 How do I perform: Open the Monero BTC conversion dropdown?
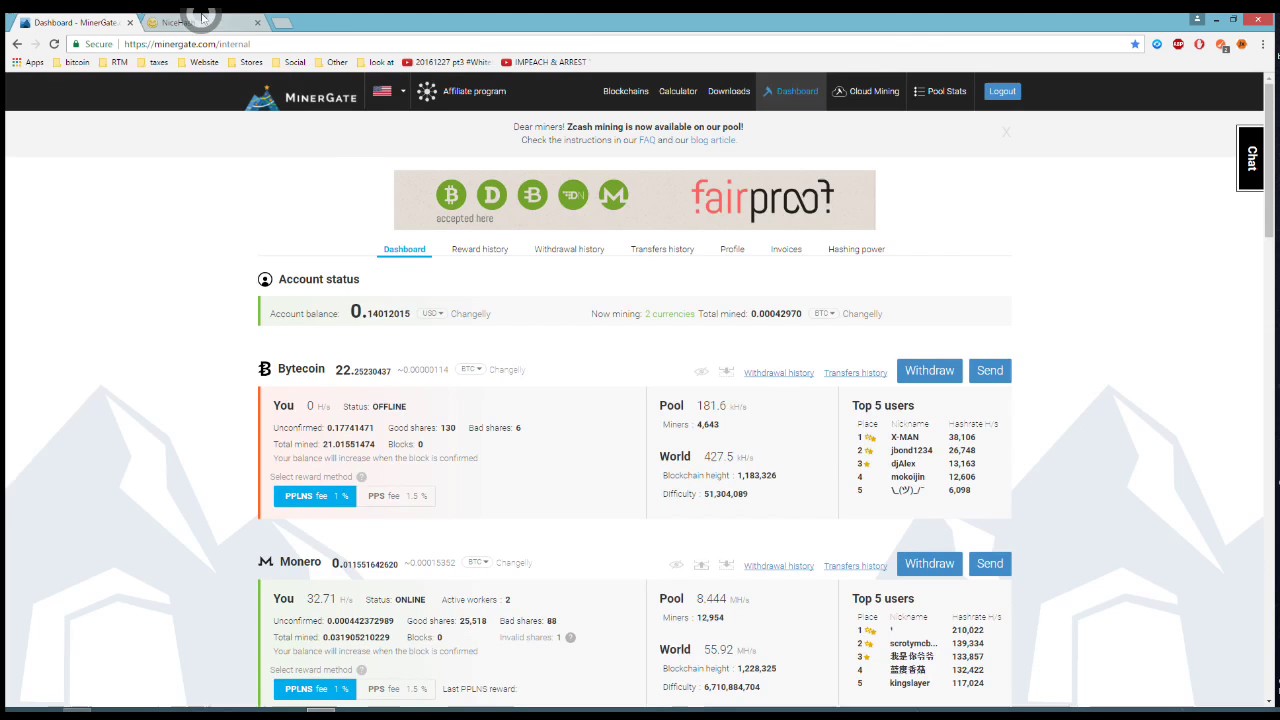(478, 563)
